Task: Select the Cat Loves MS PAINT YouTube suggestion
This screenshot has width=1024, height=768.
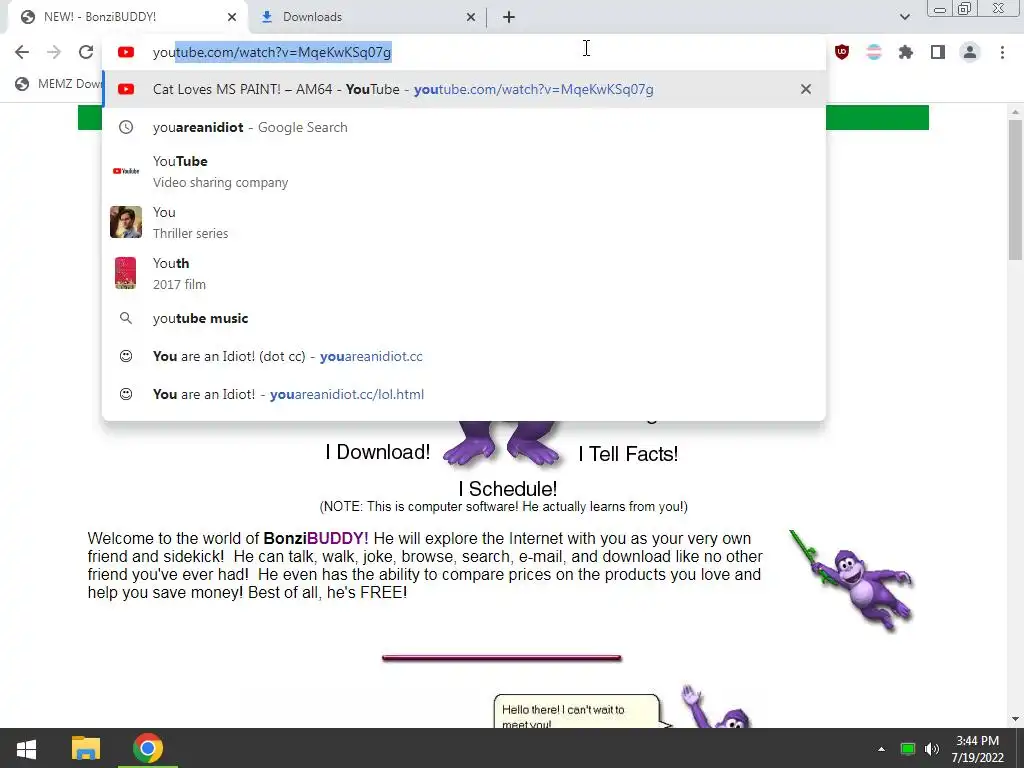Action: click(464, 89)
